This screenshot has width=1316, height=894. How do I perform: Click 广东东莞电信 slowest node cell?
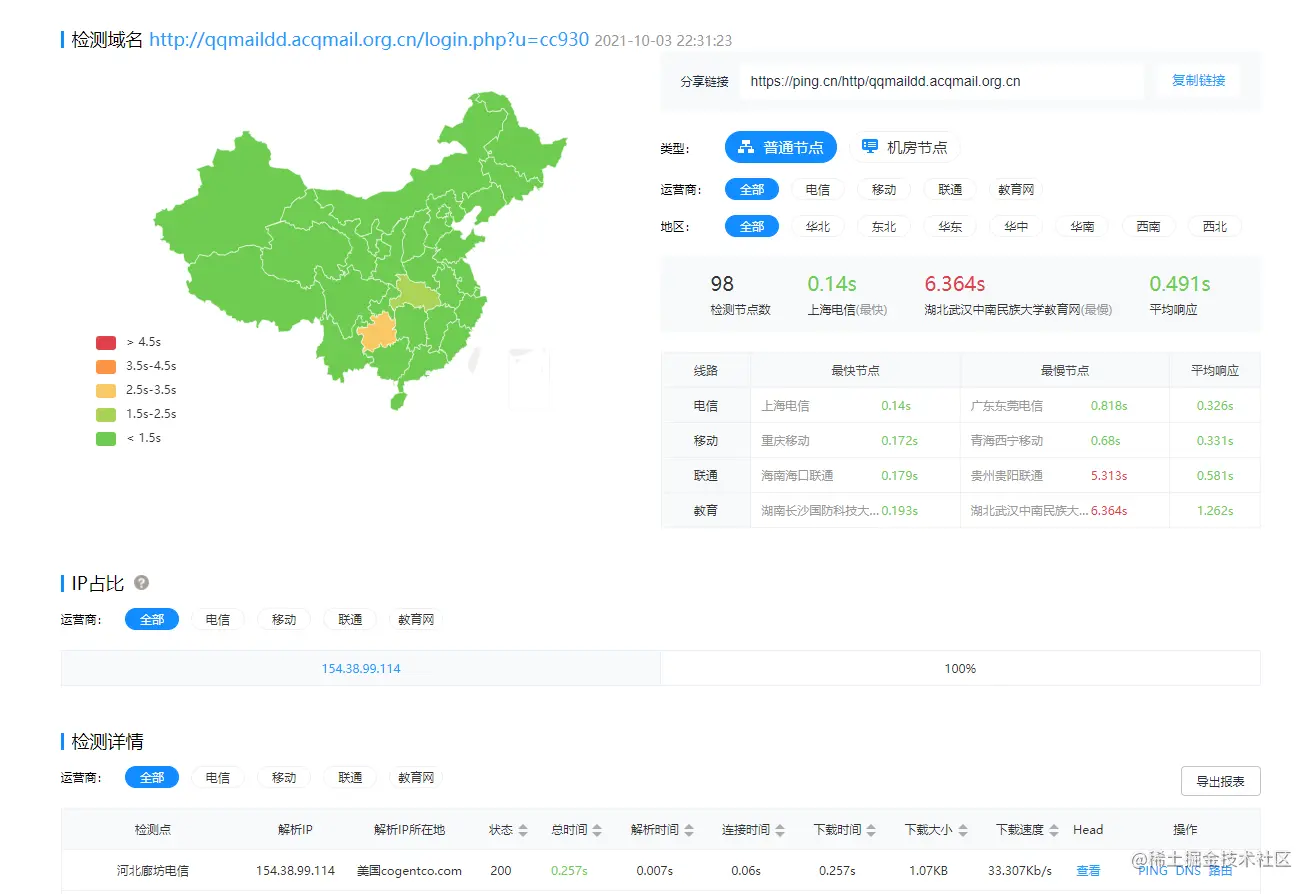click(1007, 406)
